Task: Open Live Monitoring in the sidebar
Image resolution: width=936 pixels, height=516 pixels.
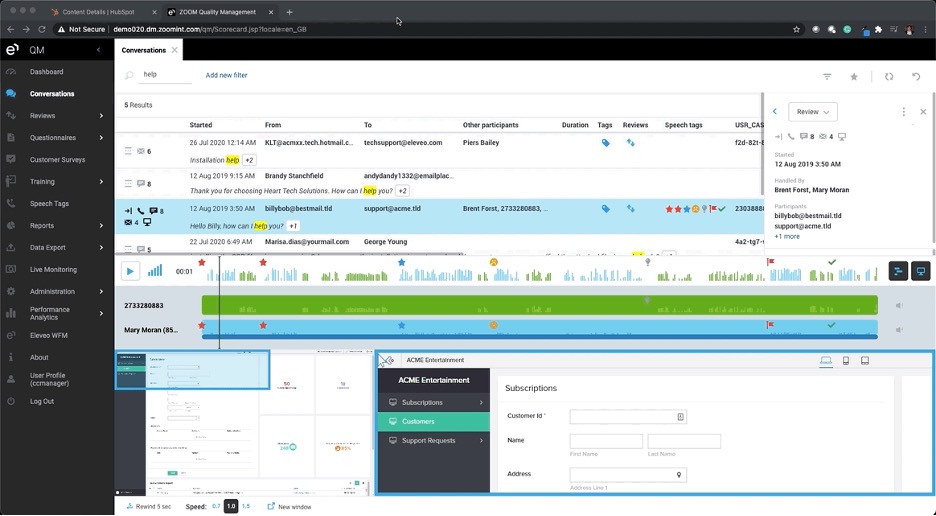Action: tap(53, 269)
